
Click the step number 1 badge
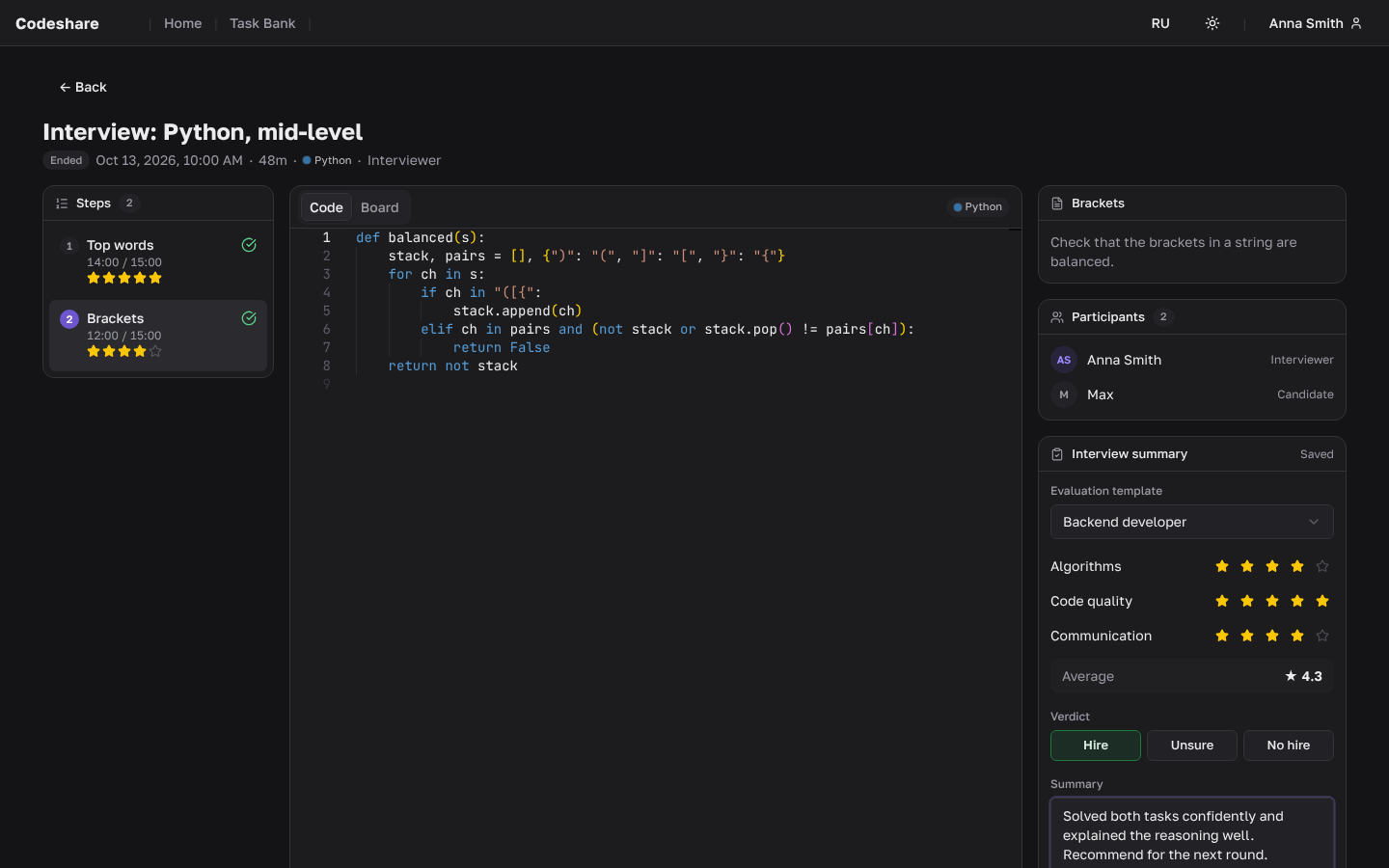coord(69,246)
